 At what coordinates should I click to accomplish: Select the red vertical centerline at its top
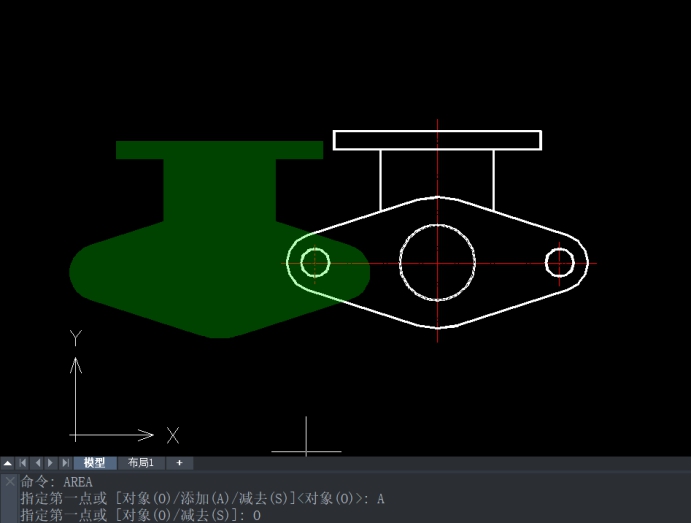pyautogui.click(x=437, y=124)
